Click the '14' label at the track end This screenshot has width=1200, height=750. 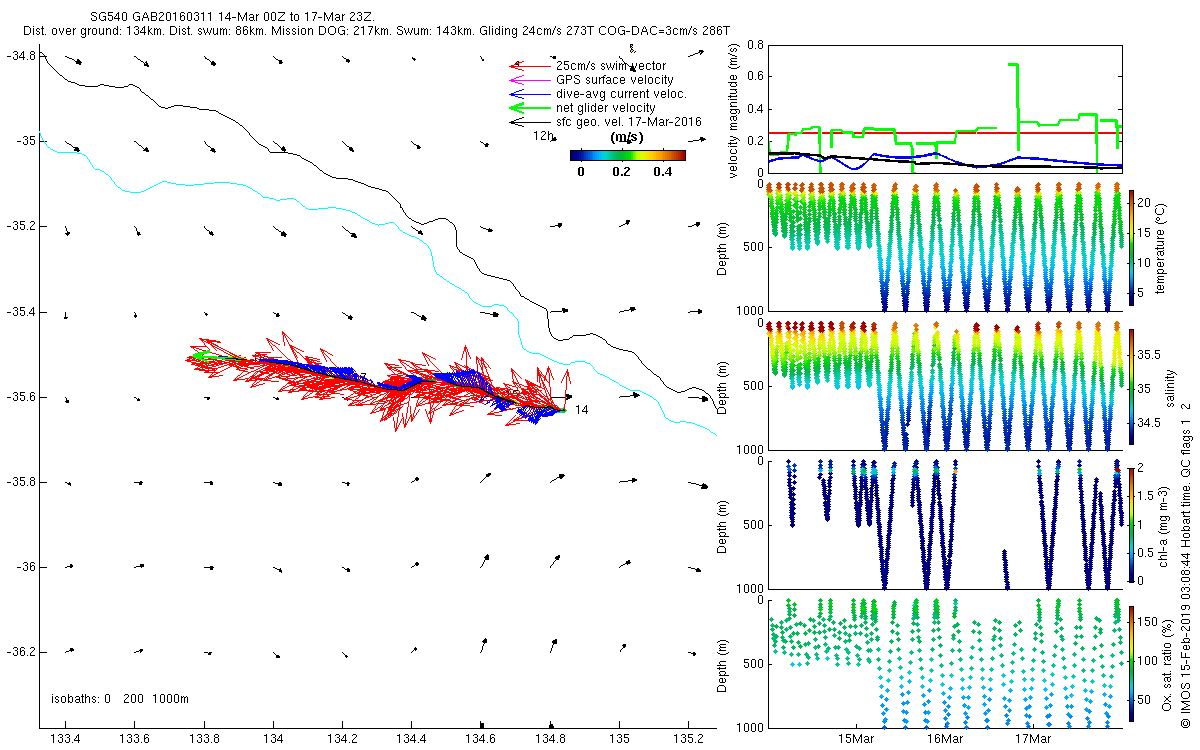(581, 410)
